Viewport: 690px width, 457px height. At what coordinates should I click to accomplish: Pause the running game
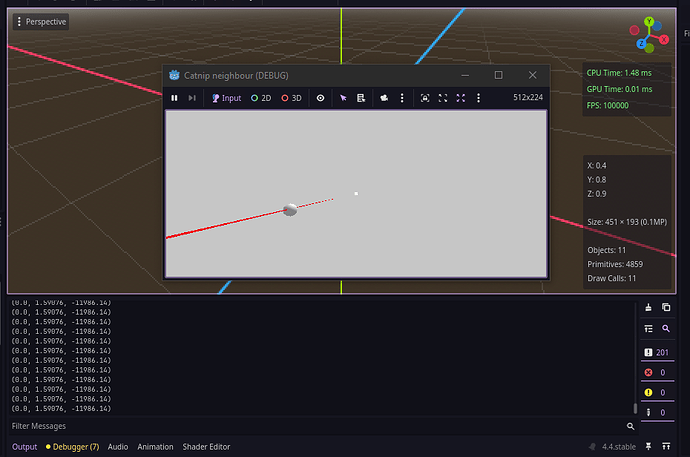pyautogui.click(x=175, y=98)
